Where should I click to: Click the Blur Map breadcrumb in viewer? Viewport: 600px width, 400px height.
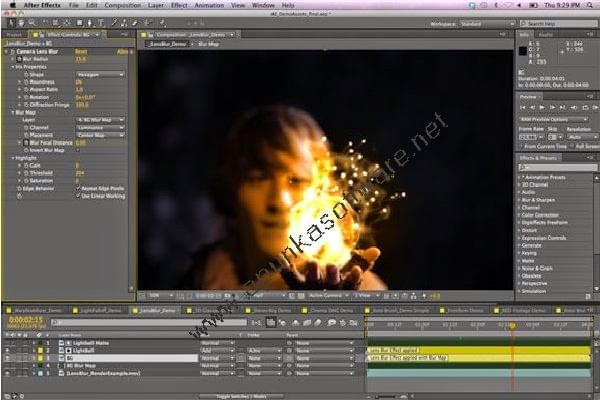(x=209, y=44)
